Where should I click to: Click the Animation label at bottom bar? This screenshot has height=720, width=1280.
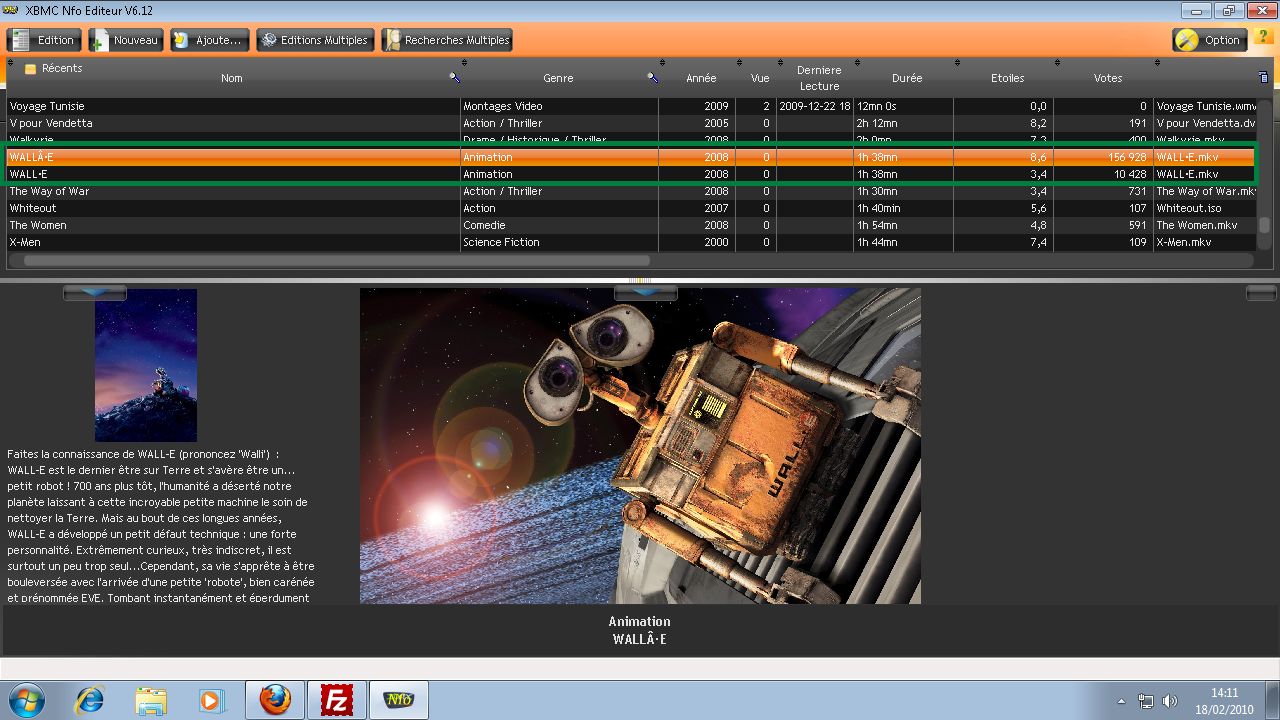(640, 622)
